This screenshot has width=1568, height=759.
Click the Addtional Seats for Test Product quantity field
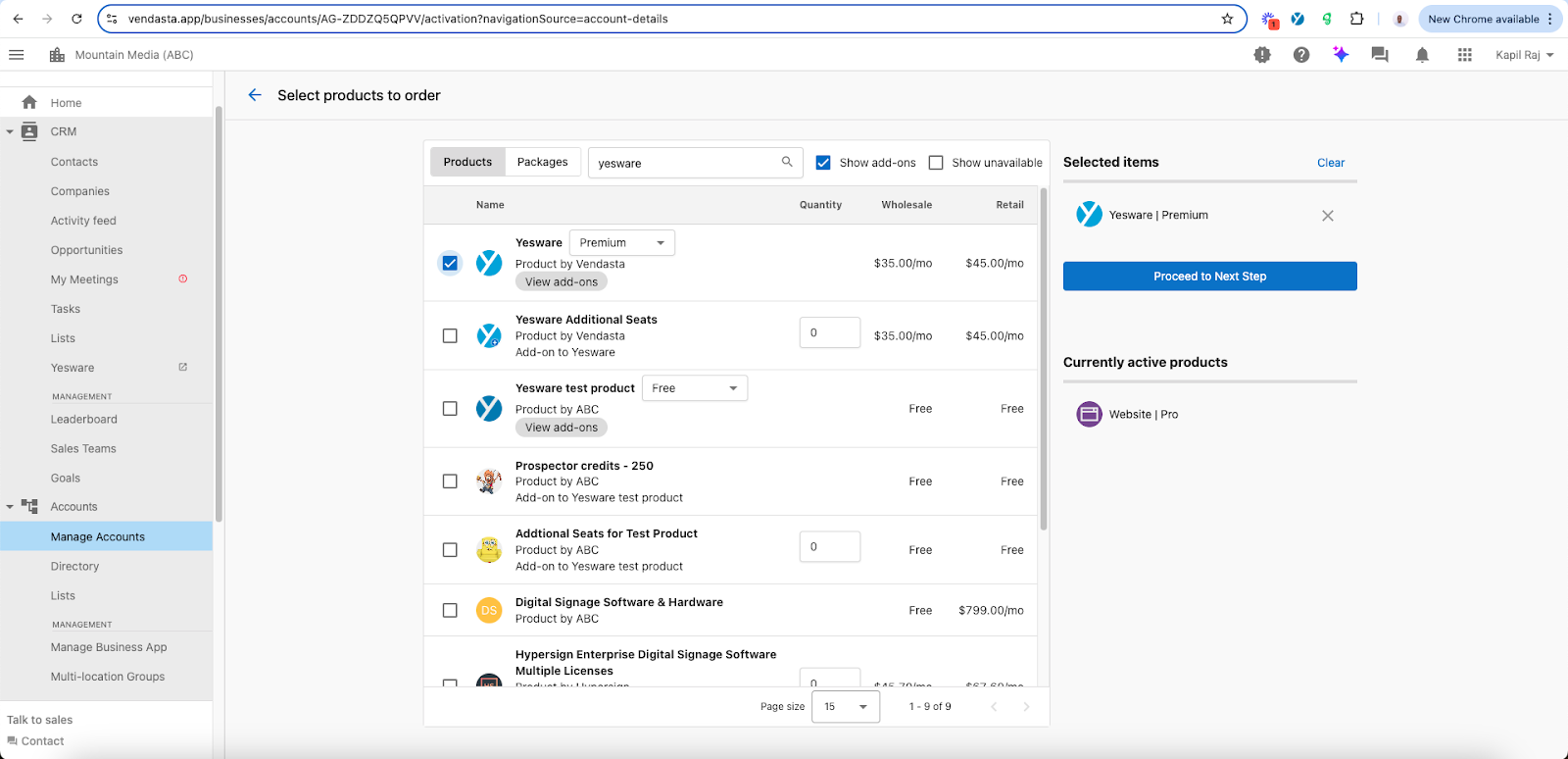coord(830,546)
